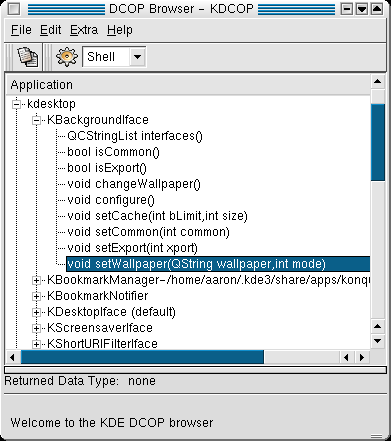The height and width of the screenshot is (441, 391).
Task: Expand the KBookmarkManager node
Action: 36,280
